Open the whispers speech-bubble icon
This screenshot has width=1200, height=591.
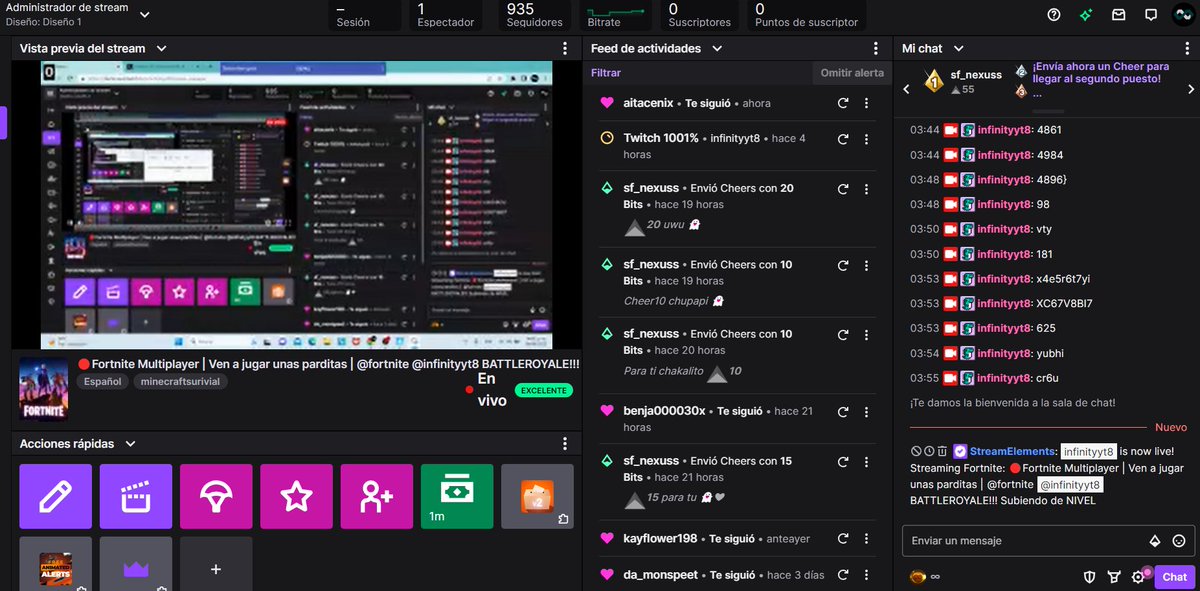point(1151,15)
